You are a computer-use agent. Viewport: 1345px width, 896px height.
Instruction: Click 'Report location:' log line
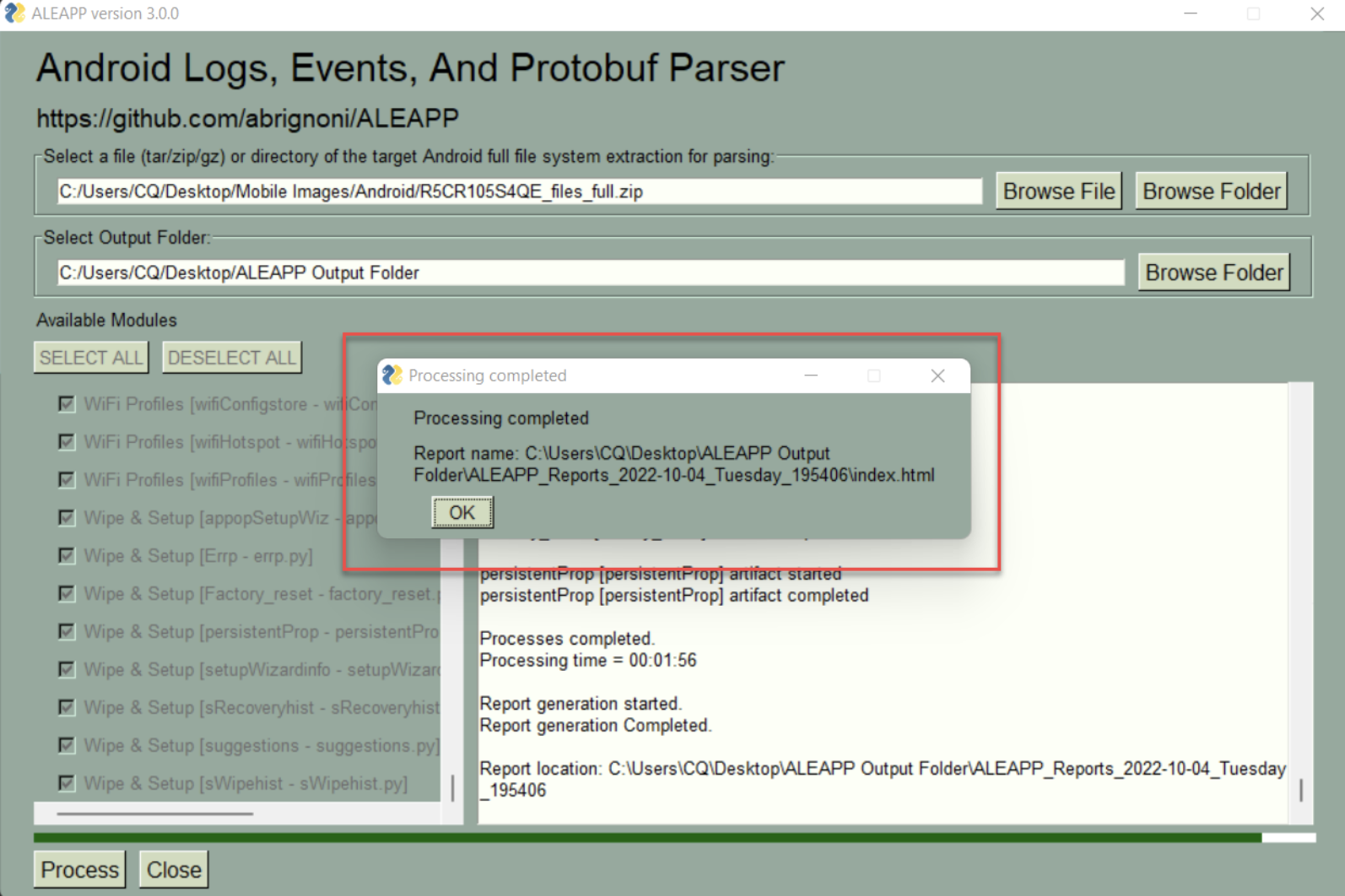883,779
